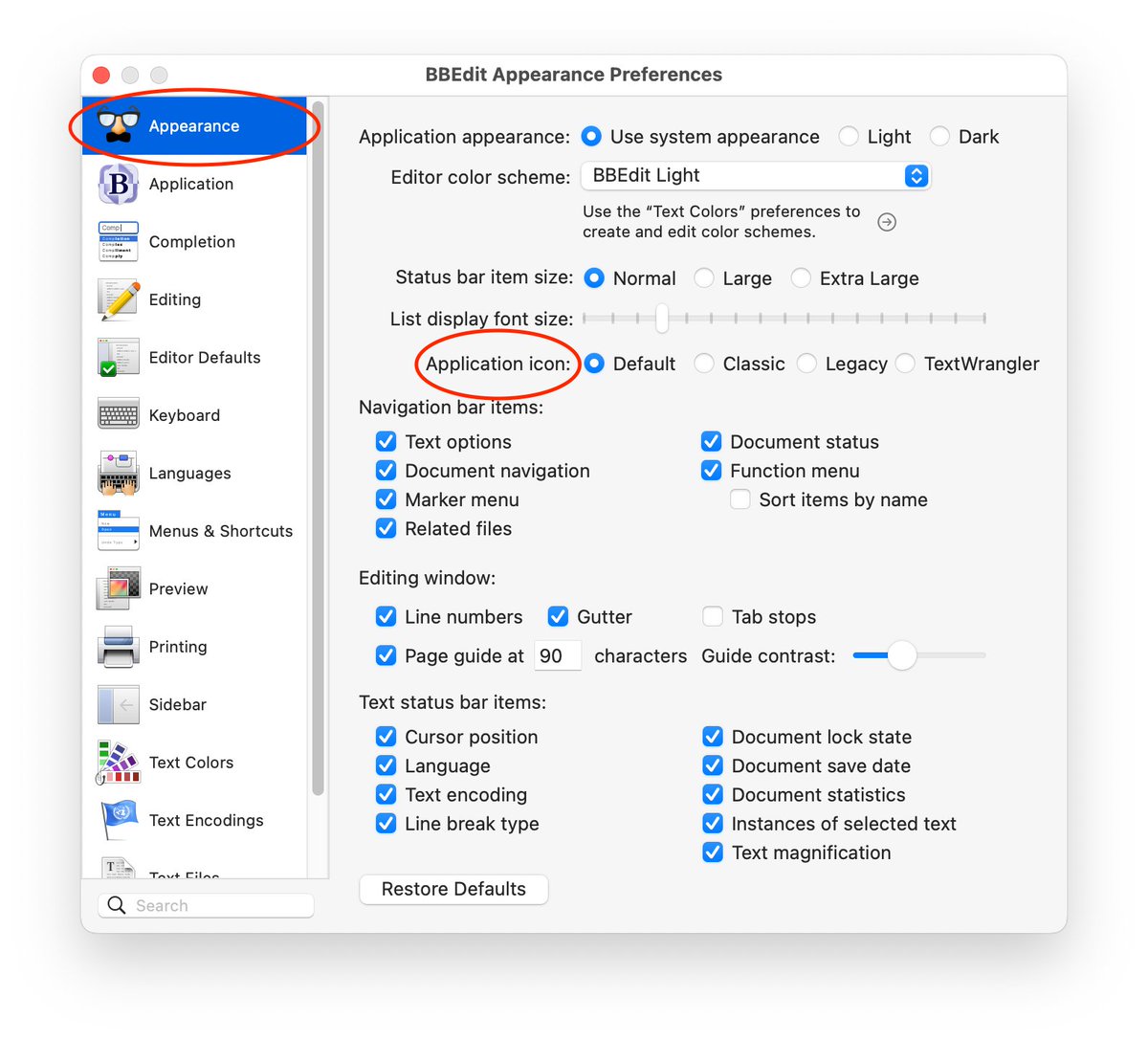Click the Application 'B' icon in sidebar
The width and height of the screenshot is (1148, 1040).
click(x=119, y=184)
